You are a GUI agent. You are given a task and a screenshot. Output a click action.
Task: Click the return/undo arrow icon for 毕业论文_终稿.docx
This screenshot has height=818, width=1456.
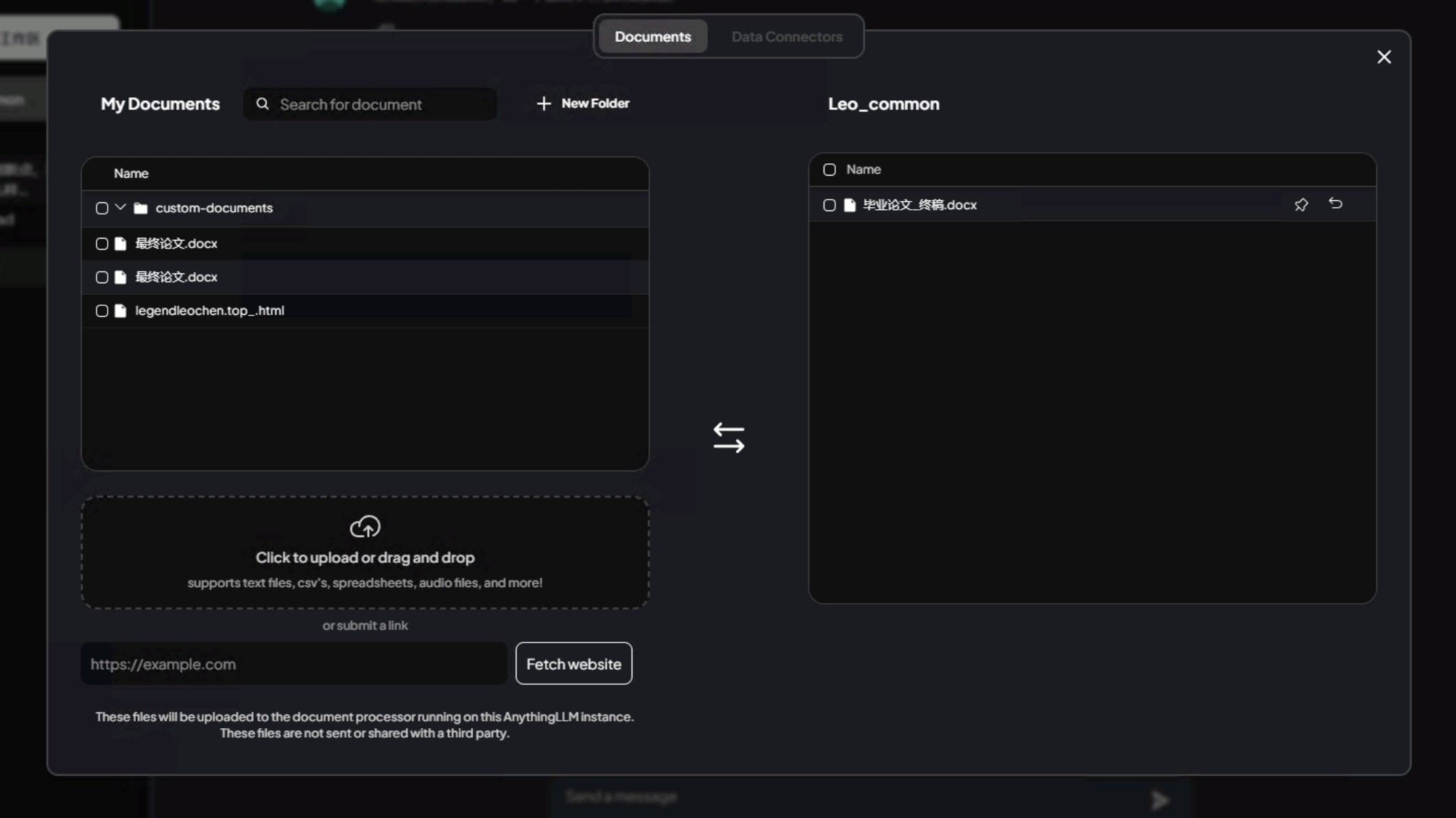pyautogui.click(x=1335, y=204)
